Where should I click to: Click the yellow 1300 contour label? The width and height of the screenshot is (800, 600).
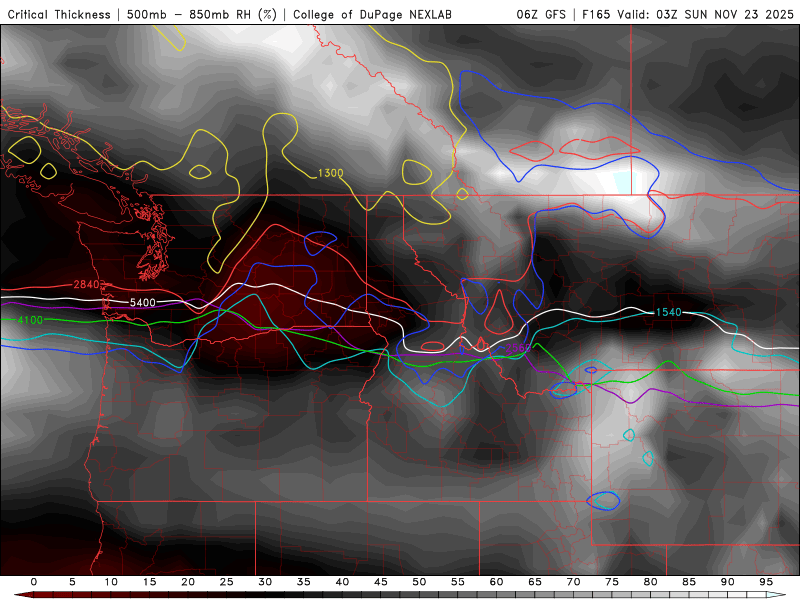[x=331, y=173]
